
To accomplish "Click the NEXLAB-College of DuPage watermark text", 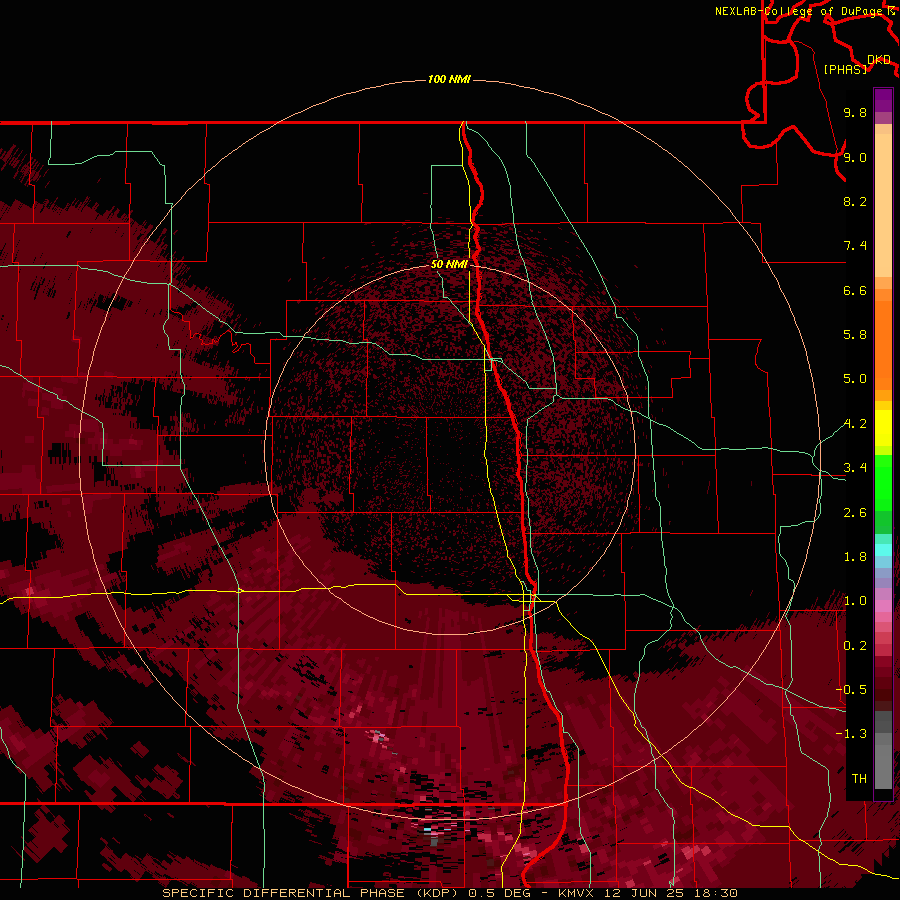I will tap(801, 11).
